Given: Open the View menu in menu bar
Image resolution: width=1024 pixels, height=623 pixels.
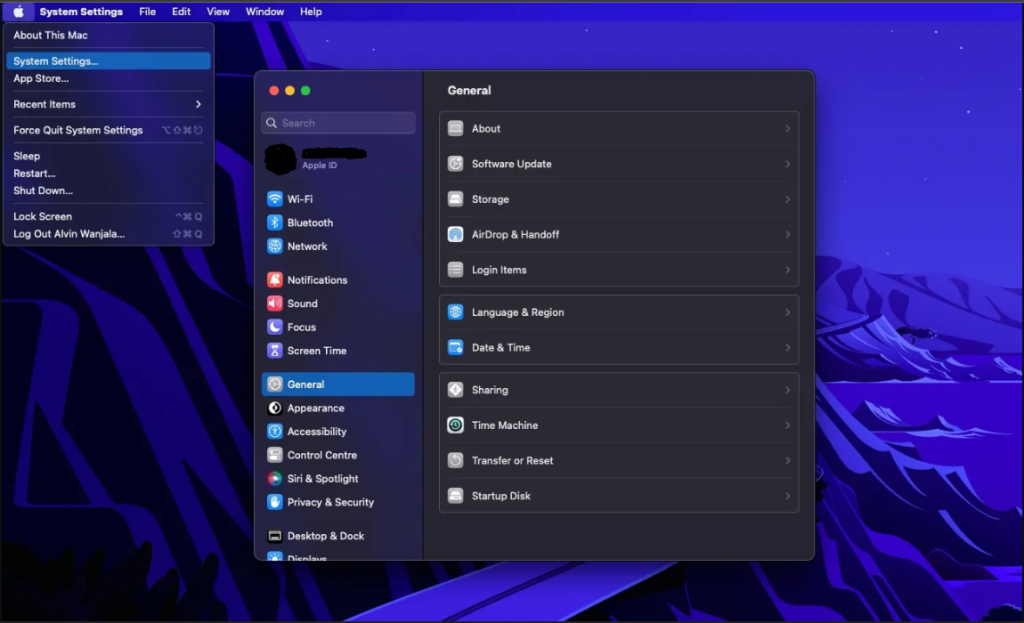Looking at the screenshot, I should [x=218, y=12].
